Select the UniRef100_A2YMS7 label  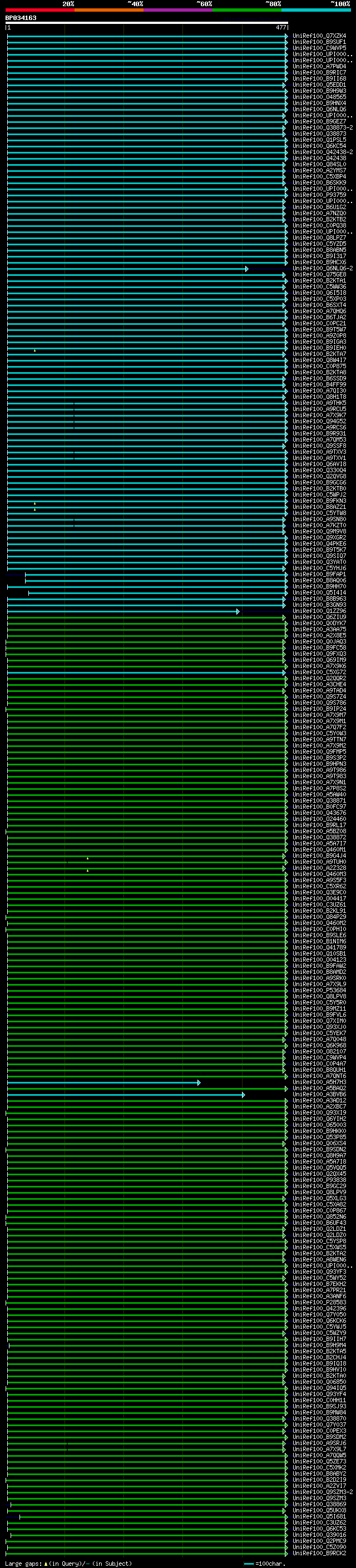pyautogui.click(x=319, y=170)
